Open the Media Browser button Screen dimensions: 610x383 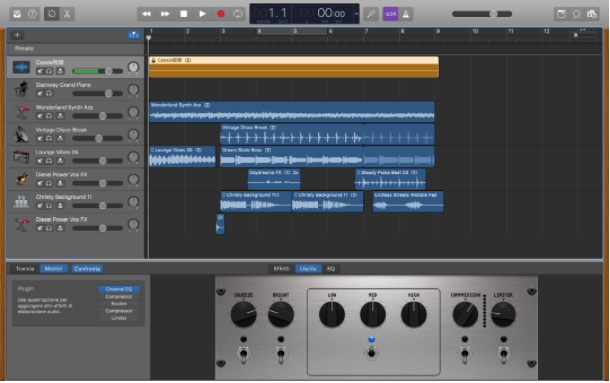pos(592,14)
